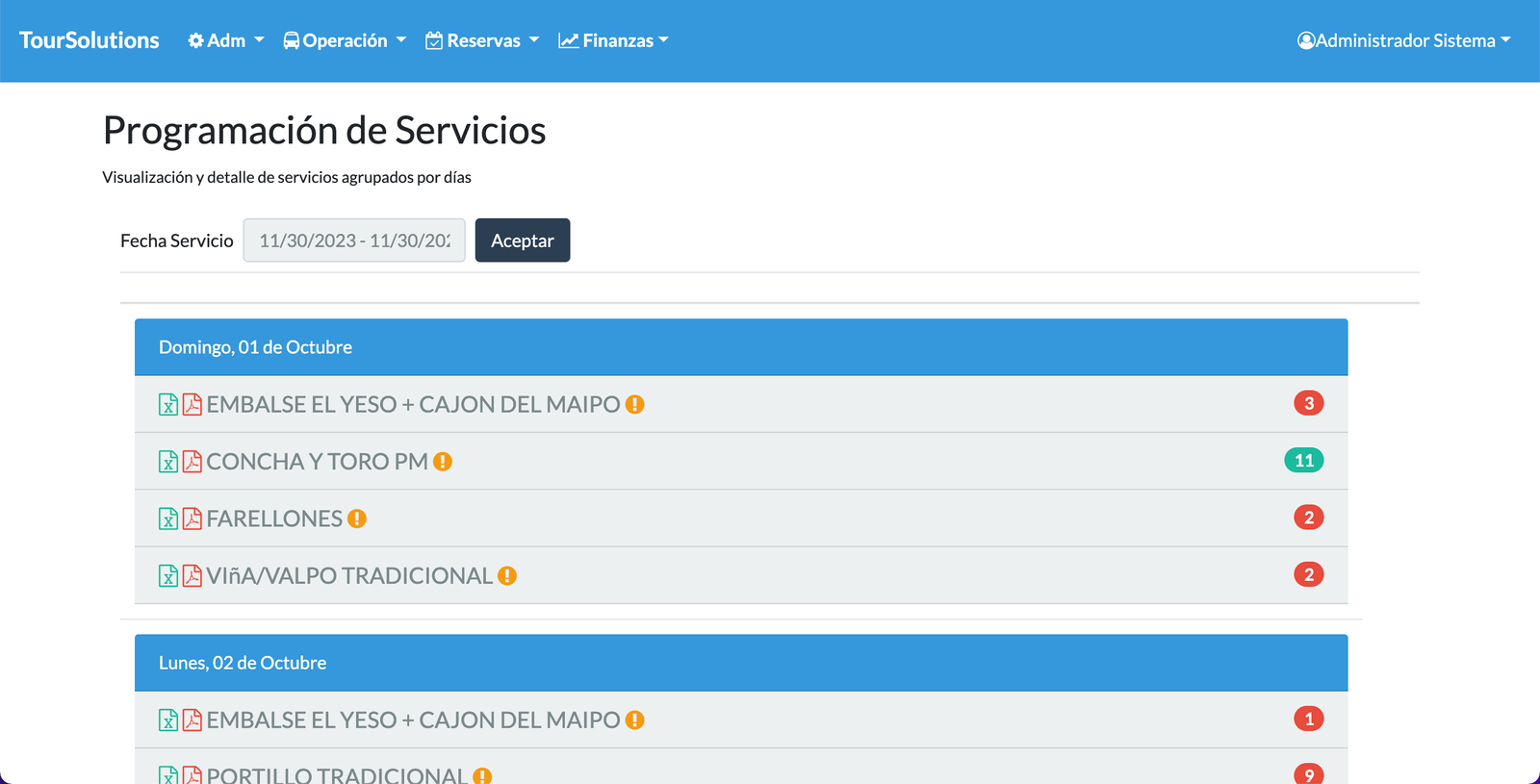Image resolution: width=1540 pixels, height=784 pixels.
Task: Click the Fecha Servicio date range field
Action: (x=354, y=240)
